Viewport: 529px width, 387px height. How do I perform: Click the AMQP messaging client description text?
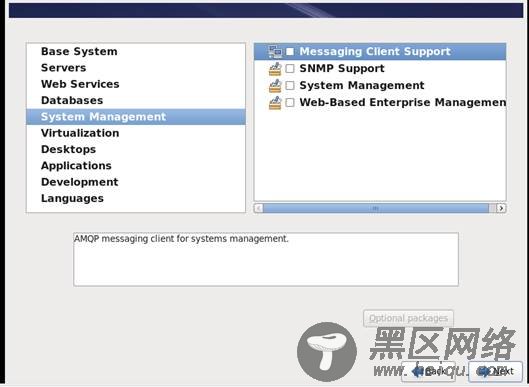[181, 239]
